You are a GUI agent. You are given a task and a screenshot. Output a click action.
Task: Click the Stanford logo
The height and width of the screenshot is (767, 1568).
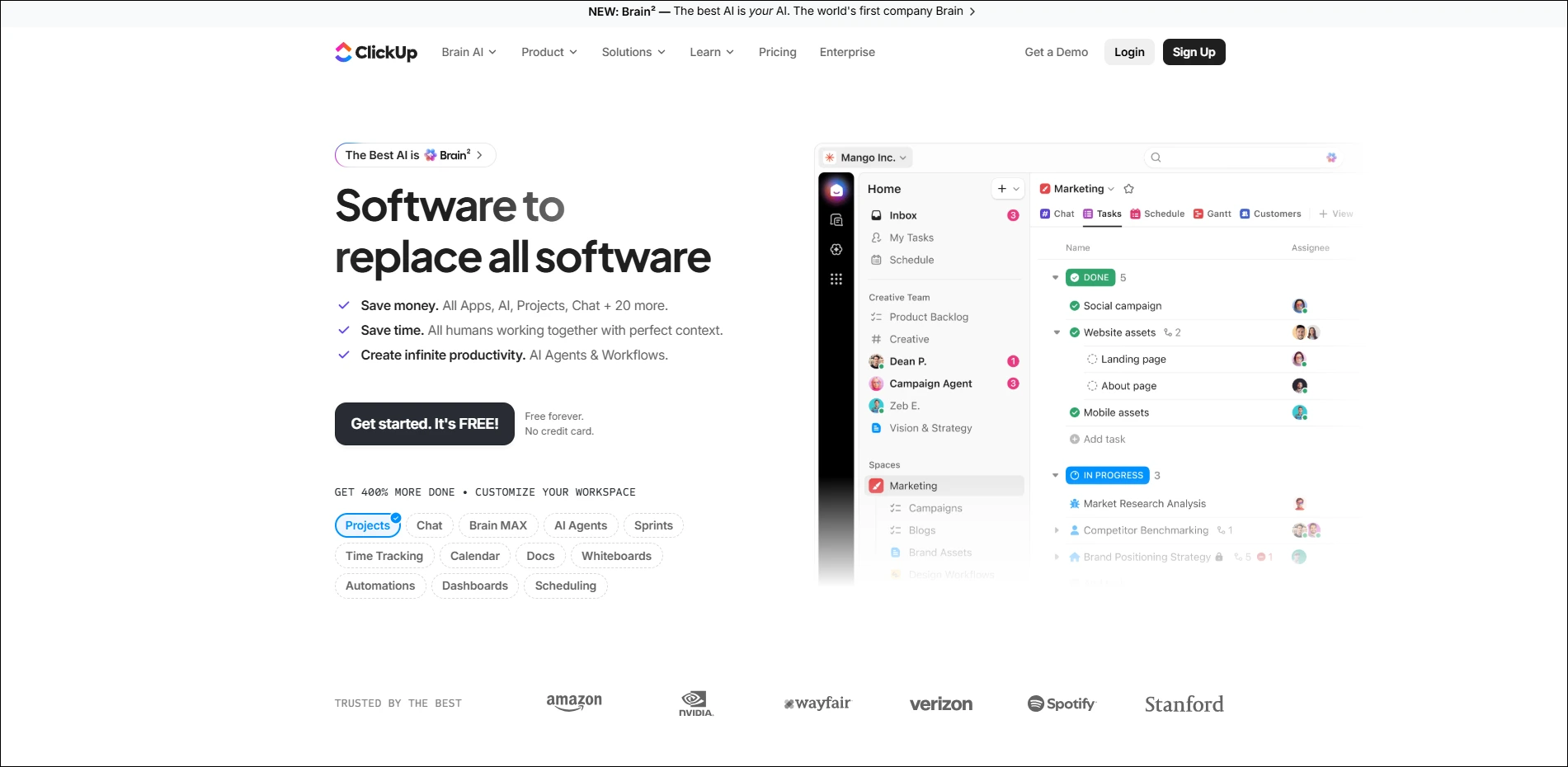[1184, 703]
